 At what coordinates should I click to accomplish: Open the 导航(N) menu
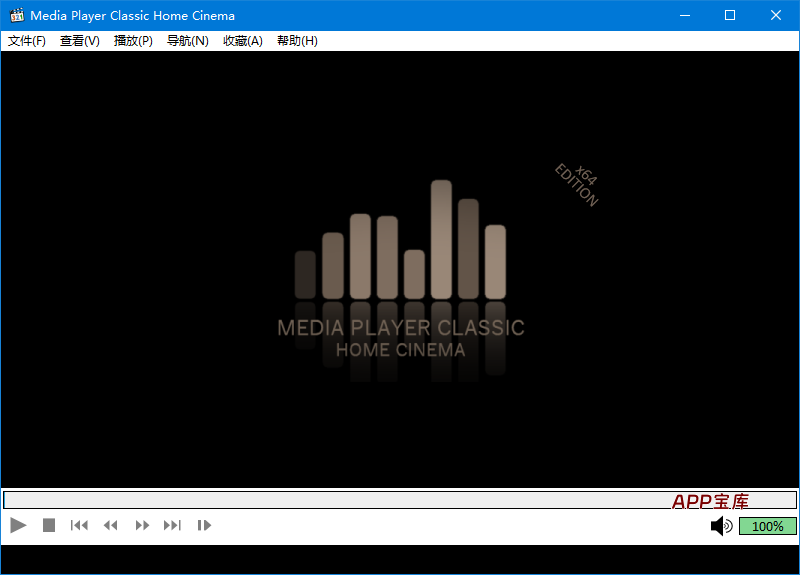188,41
